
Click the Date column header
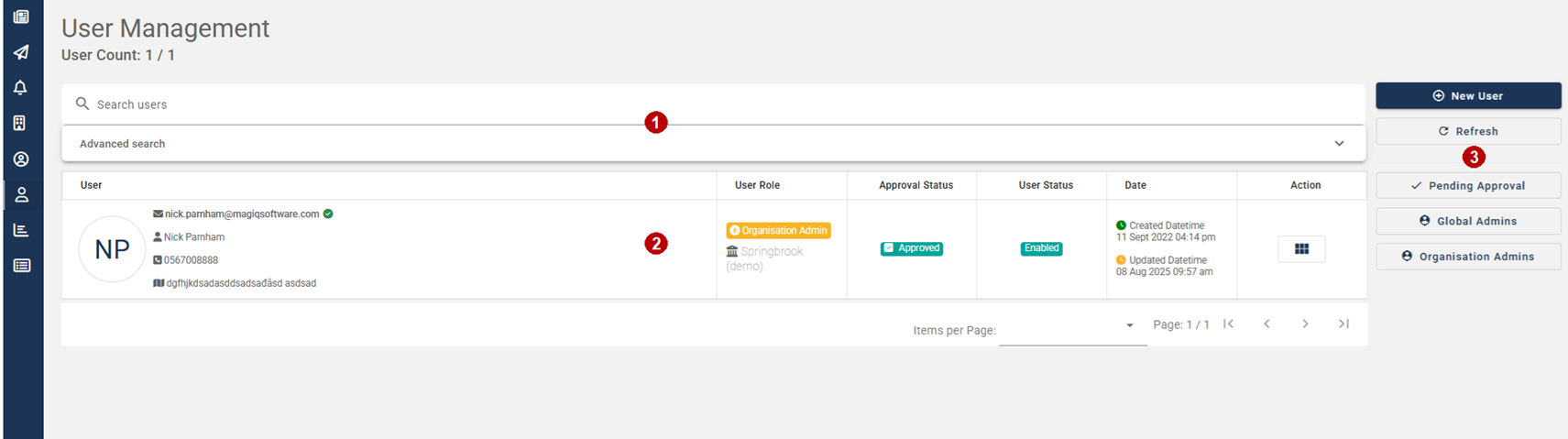(1135, 185)
